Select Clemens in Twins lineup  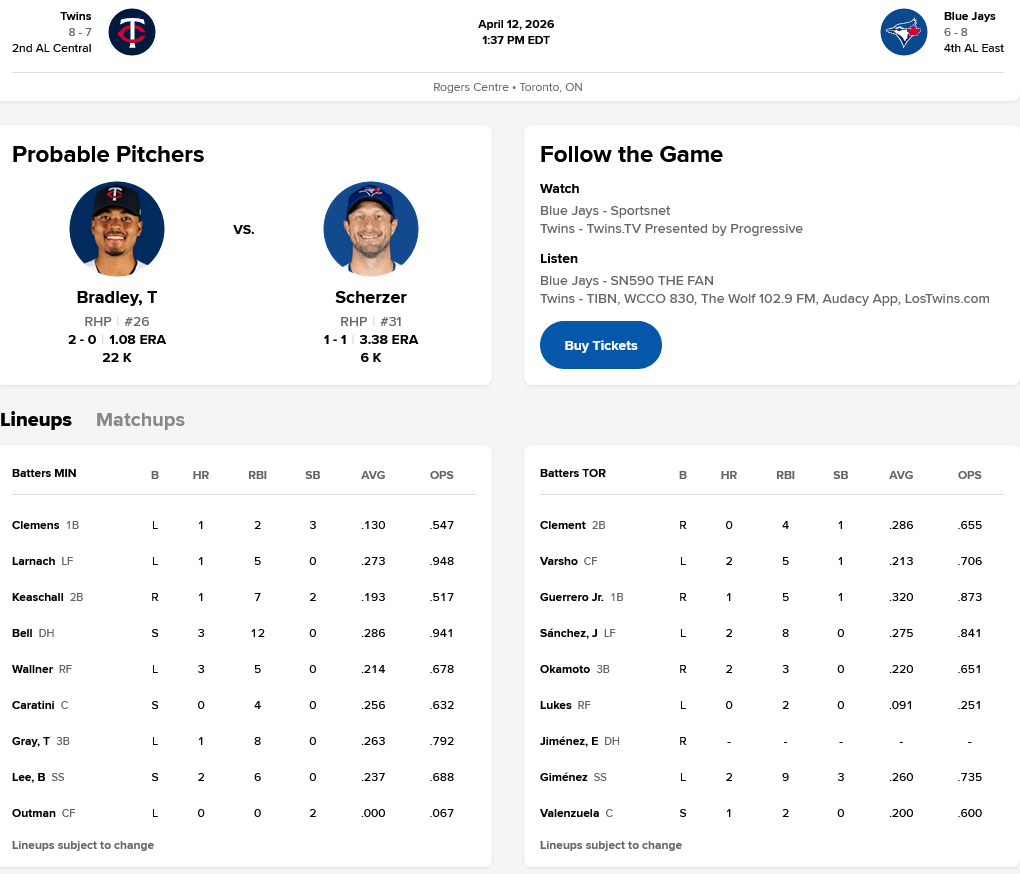pyautogui.click(x=35, y=525)
